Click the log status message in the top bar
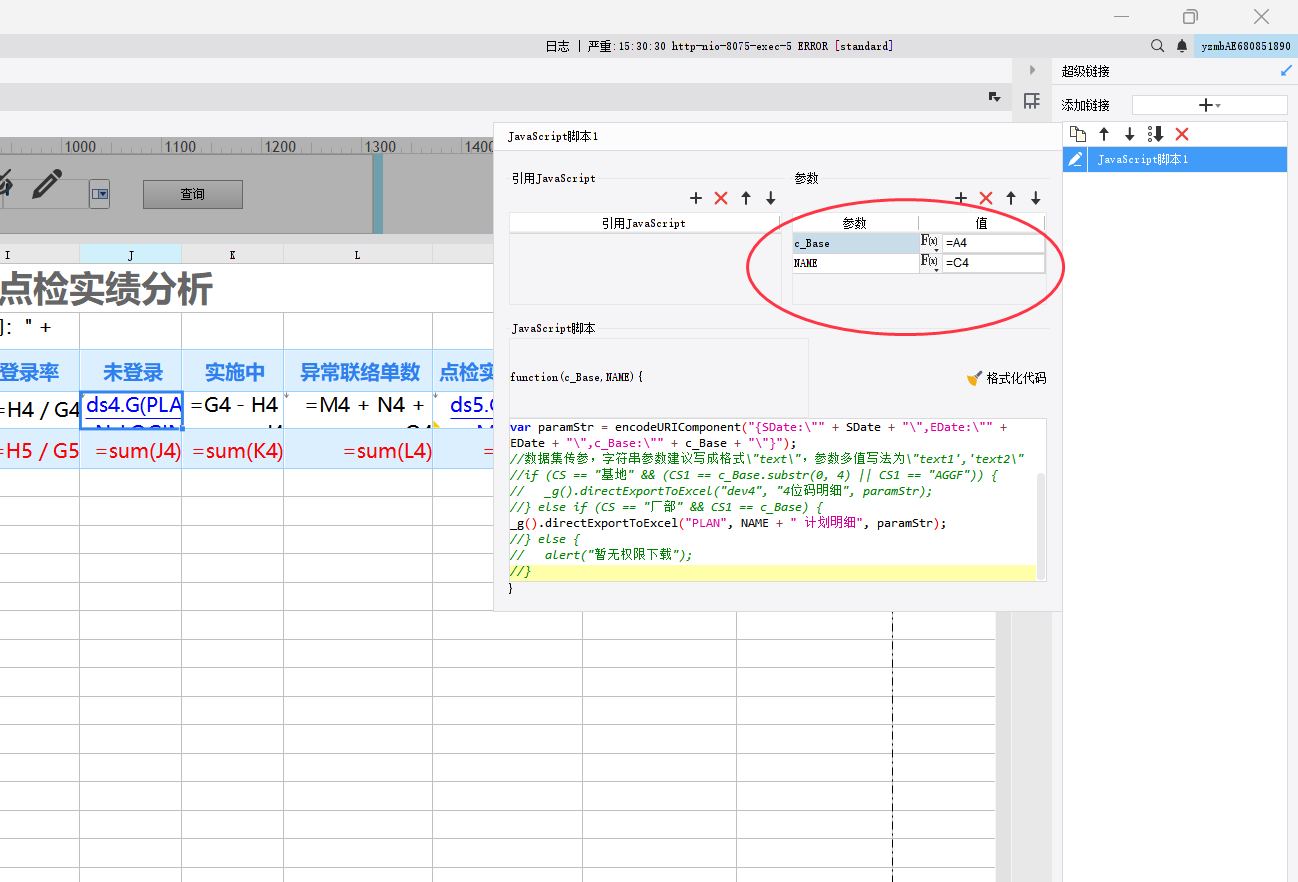The width and height of the screenshot is (1298, 882). 719,46
